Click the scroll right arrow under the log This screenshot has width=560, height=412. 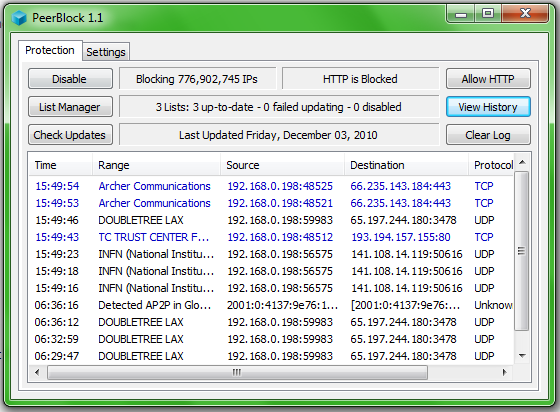(x=504, y=372)
